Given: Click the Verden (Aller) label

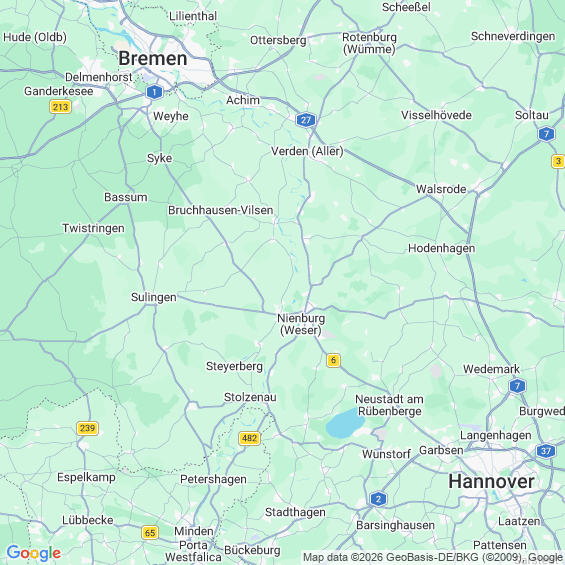Looking at the screenshot, I should (x=307, y=151).
